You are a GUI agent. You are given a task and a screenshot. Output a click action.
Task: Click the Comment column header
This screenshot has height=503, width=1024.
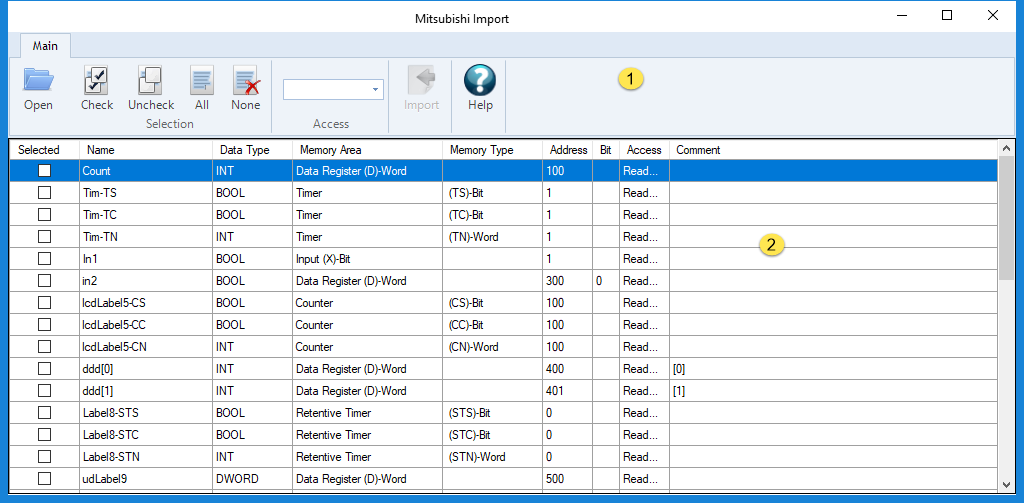tap(833, 150)
